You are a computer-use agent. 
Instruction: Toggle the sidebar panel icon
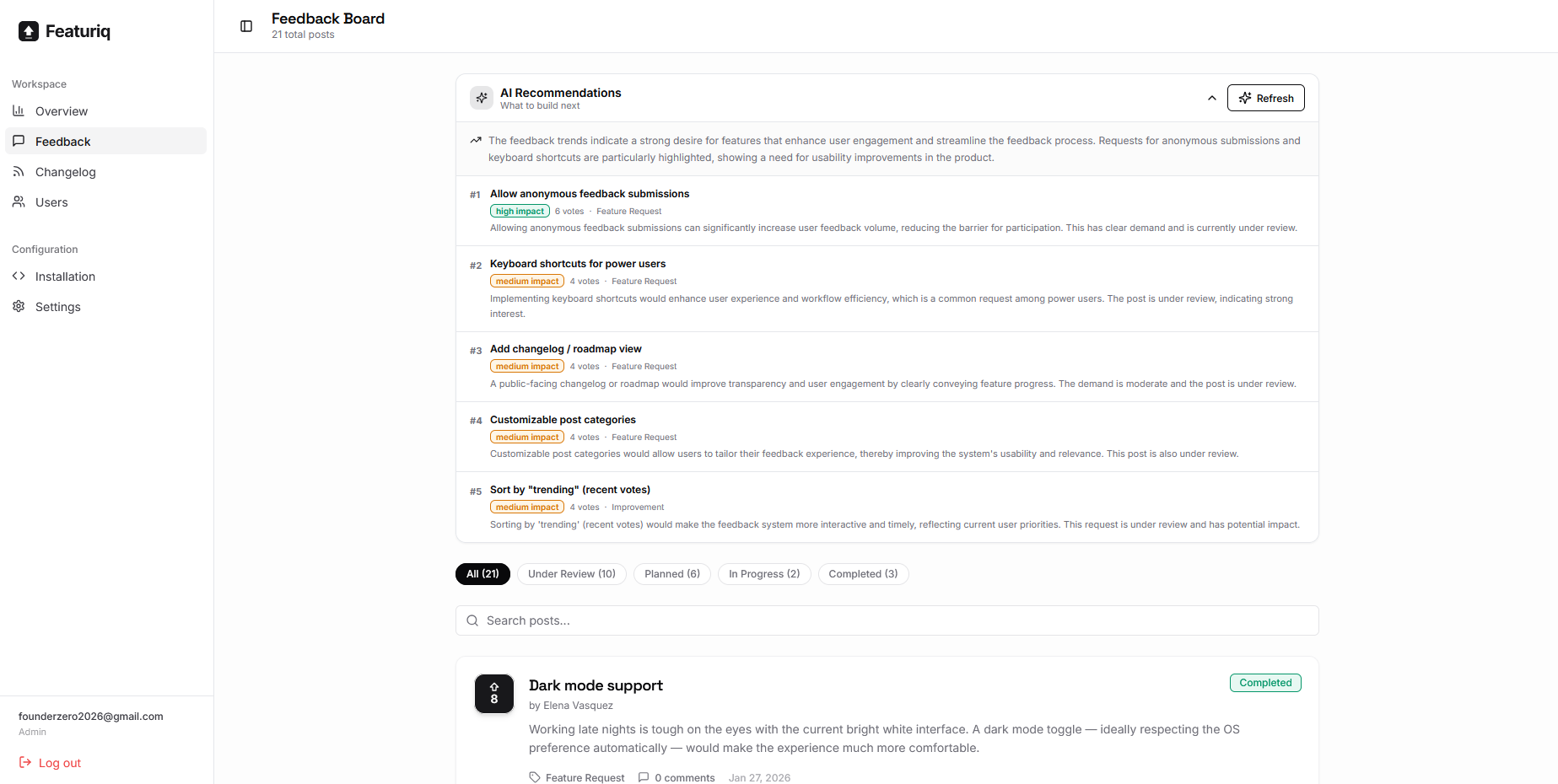pyautogui.click(x=246, y=26)
